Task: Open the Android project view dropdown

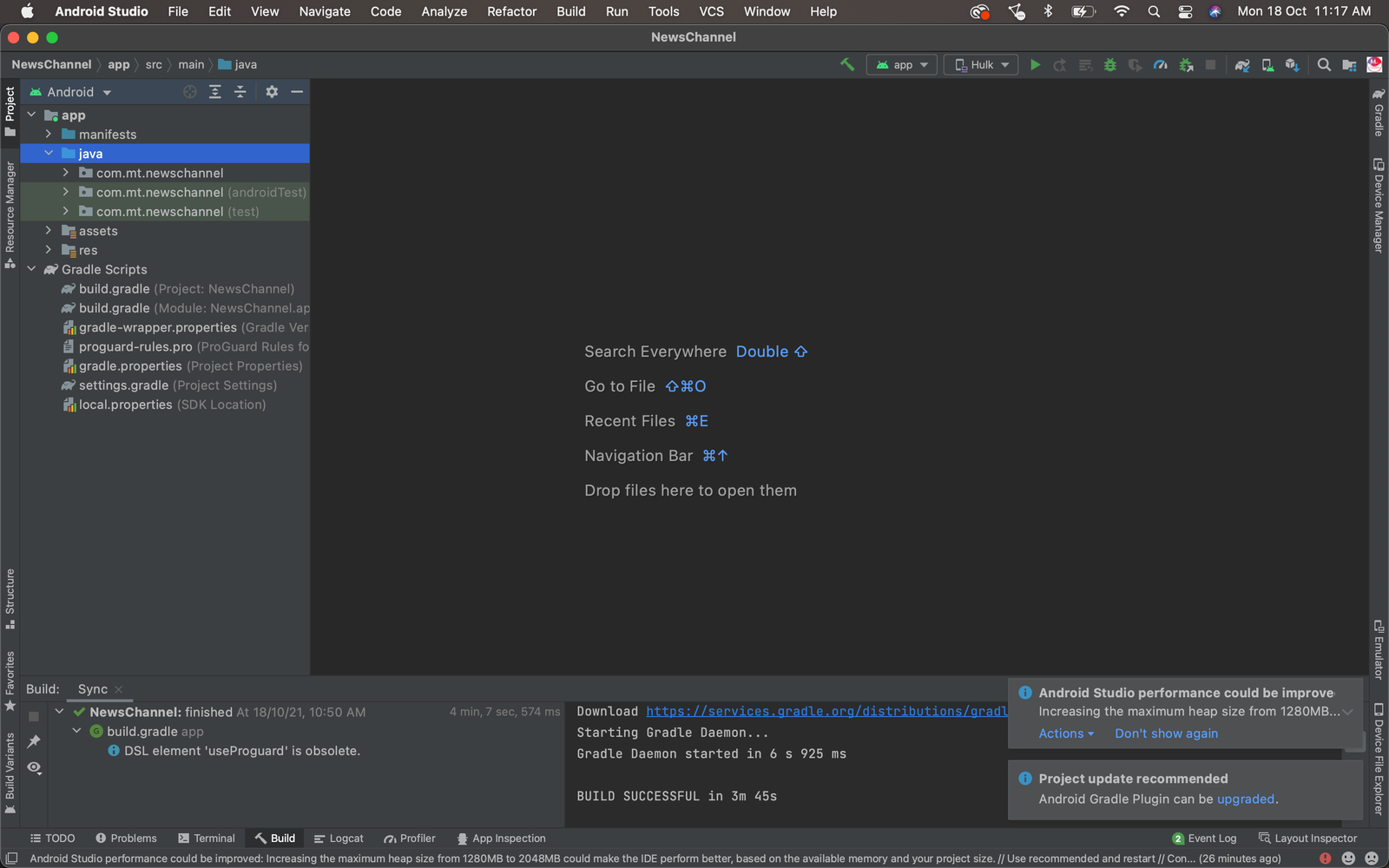Action: (71, 92)
